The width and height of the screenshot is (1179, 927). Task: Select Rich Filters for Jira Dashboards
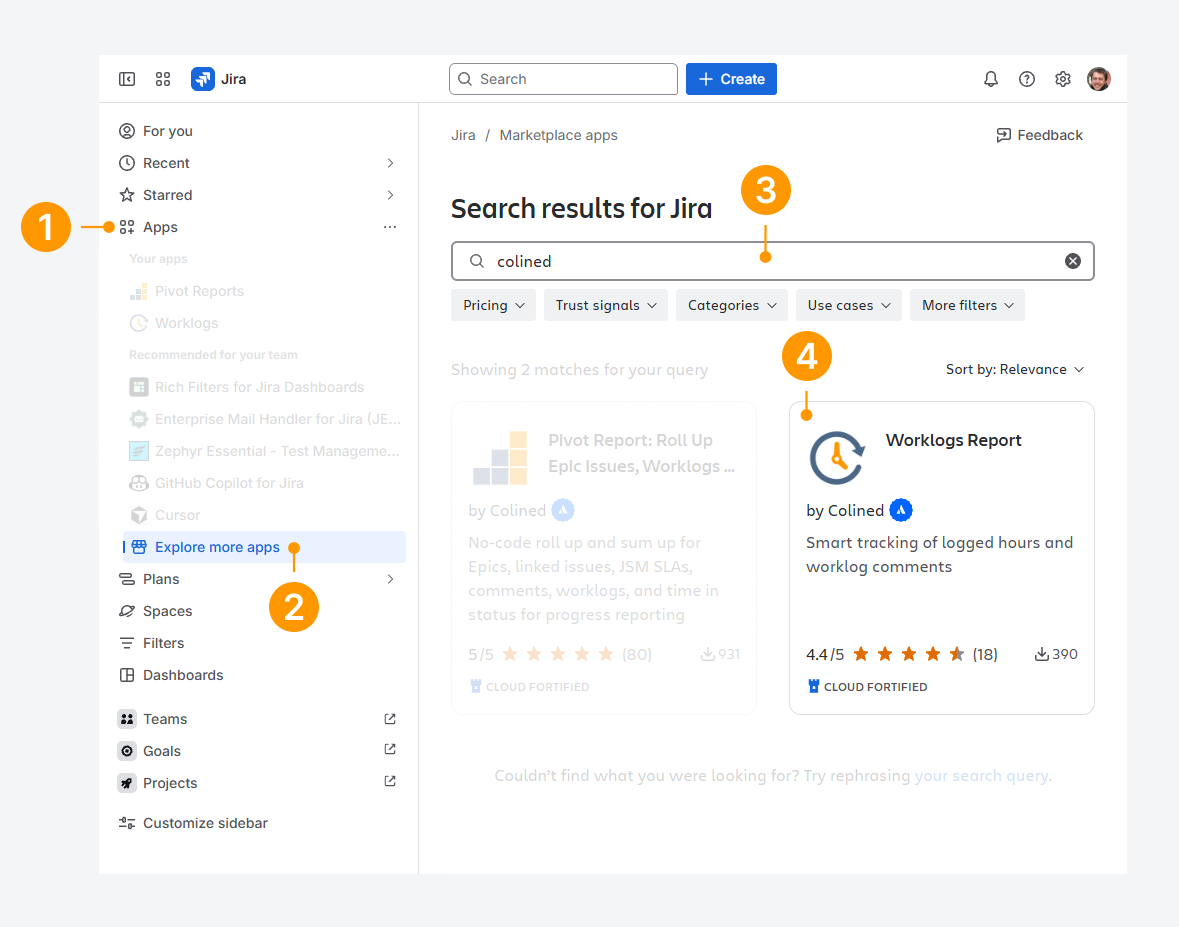pyautogui.click(x=265, y=387)
